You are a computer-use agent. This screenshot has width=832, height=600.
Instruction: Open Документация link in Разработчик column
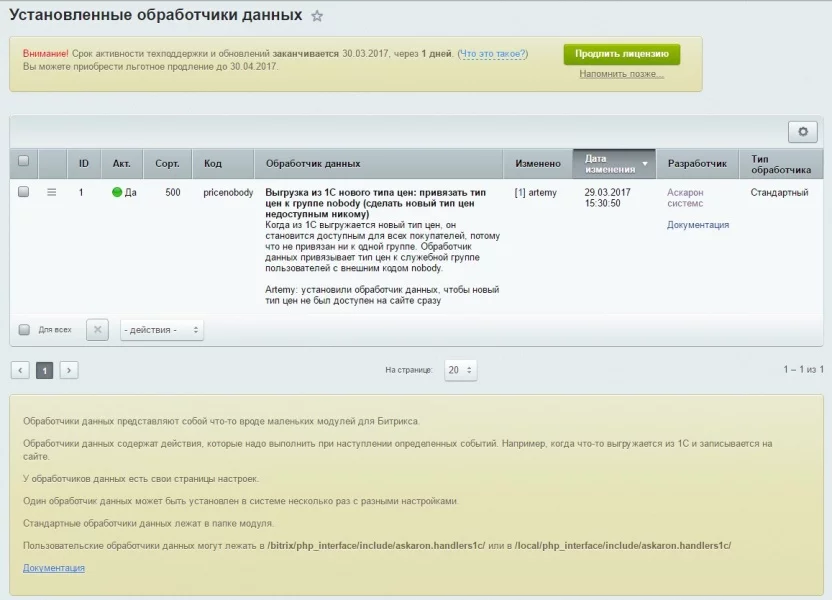[x=698, y=225]
